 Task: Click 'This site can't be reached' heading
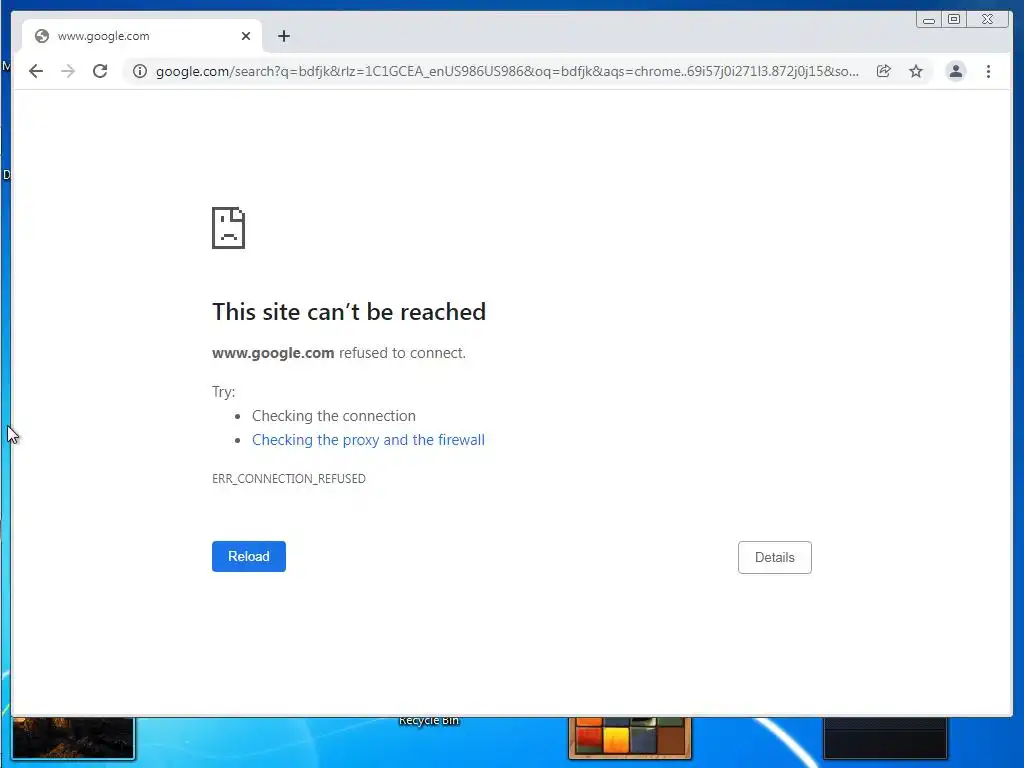(349, 312)
